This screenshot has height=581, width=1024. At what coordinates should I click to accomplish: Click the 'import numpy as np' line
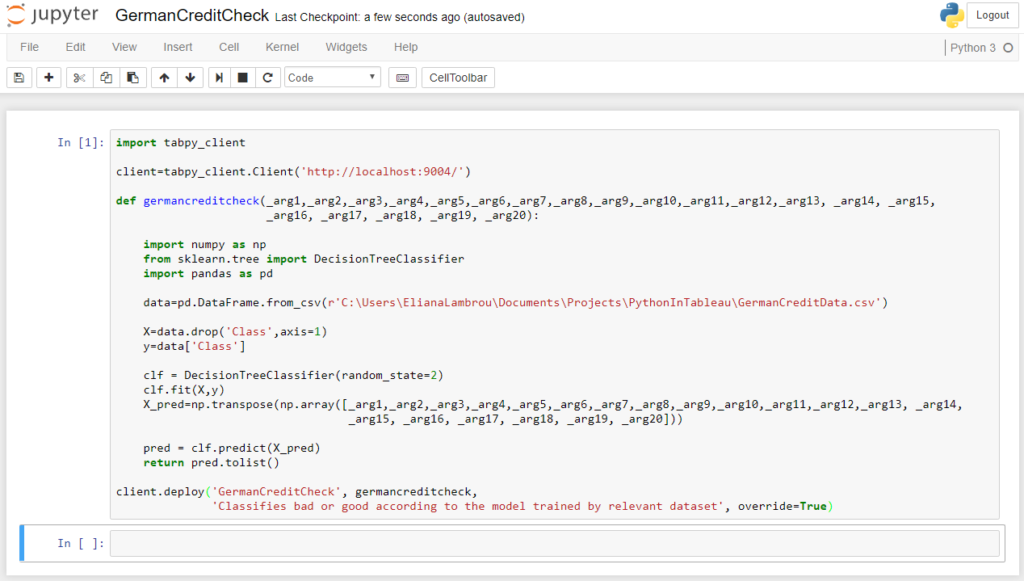(x=204, y=244)
